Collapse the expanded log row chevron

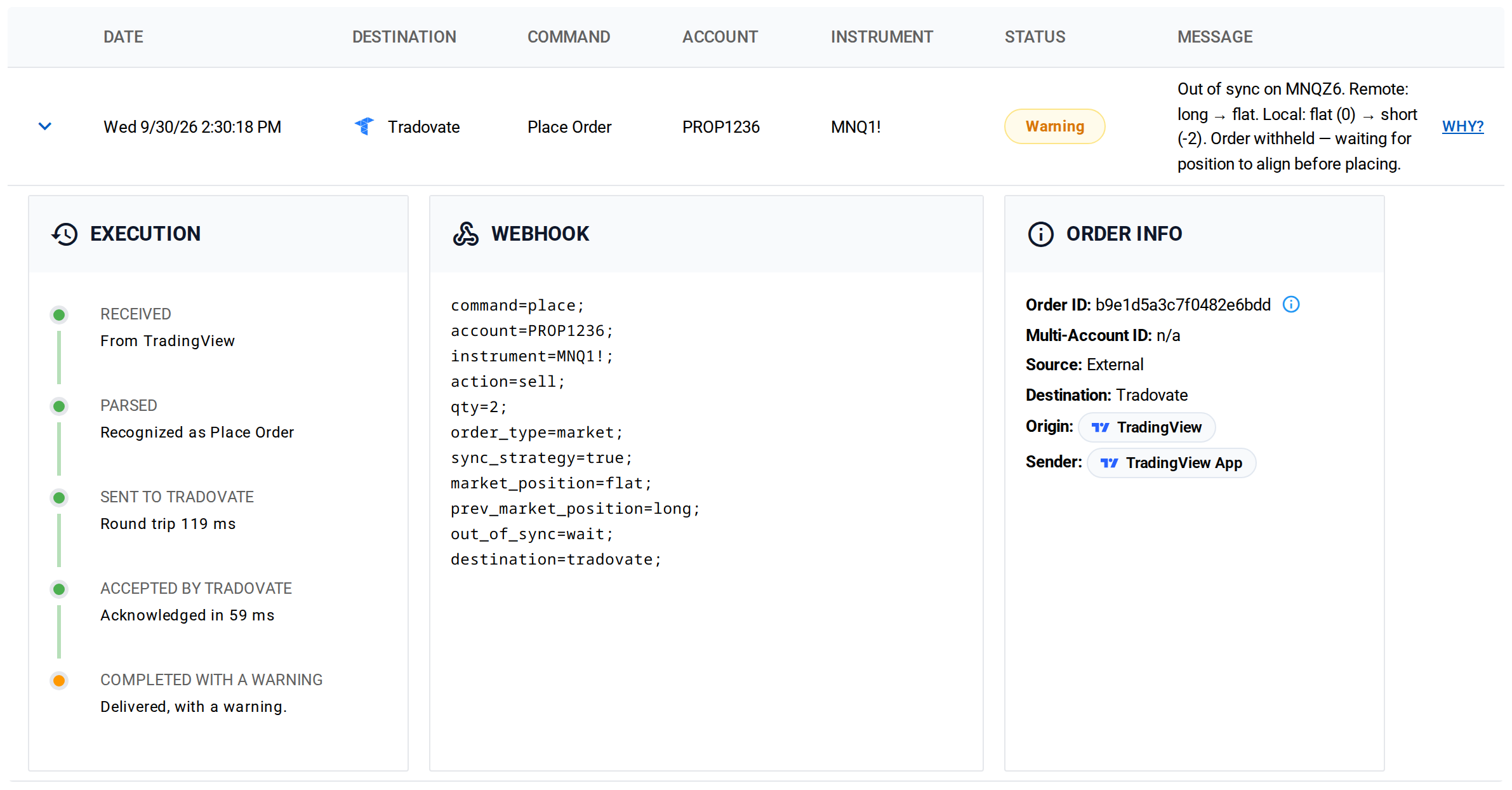pyautogui.click(x=44, y=126)
